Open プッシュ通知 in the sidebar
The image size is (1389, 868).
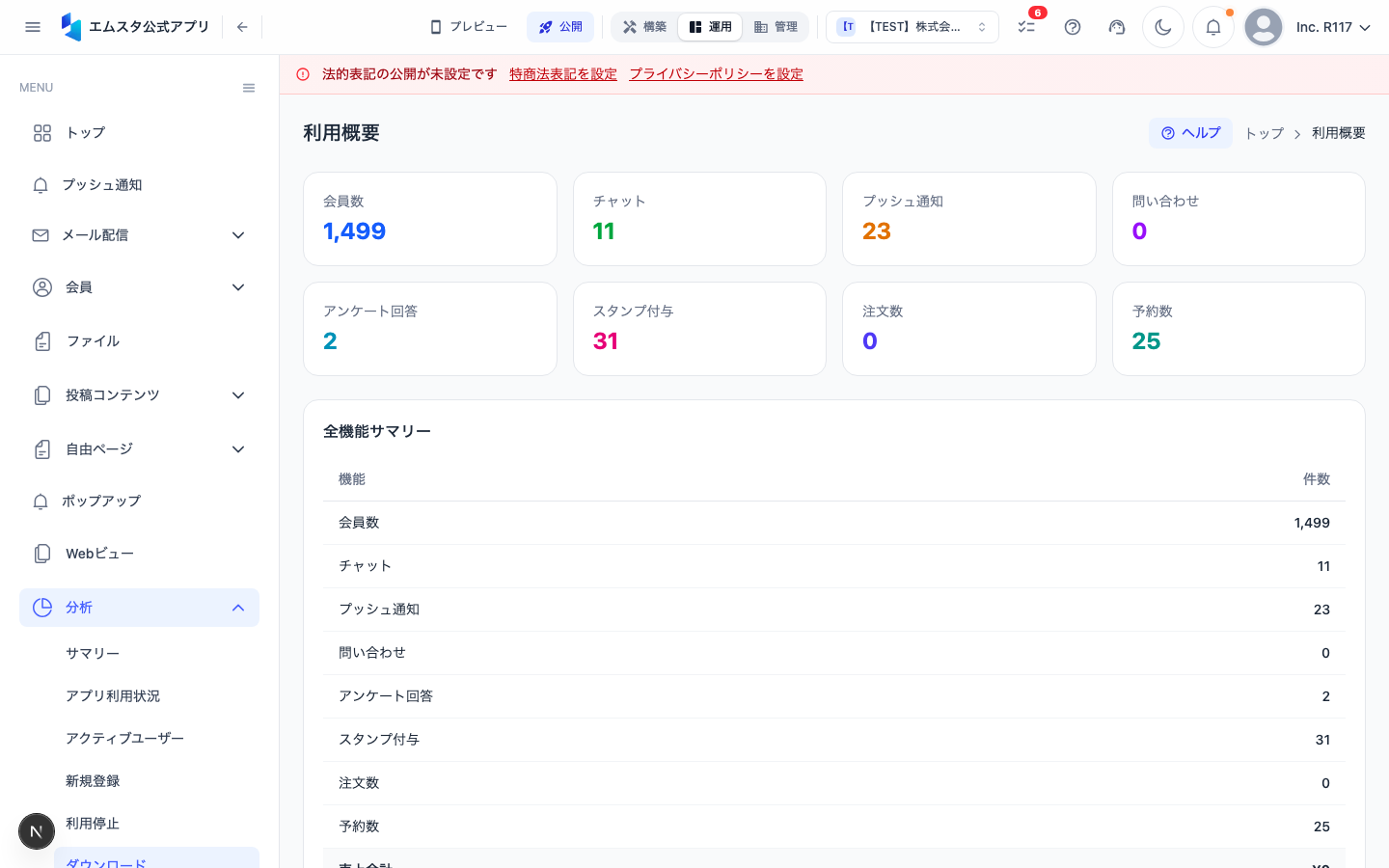pyautogui.click(x=139, y=185)
